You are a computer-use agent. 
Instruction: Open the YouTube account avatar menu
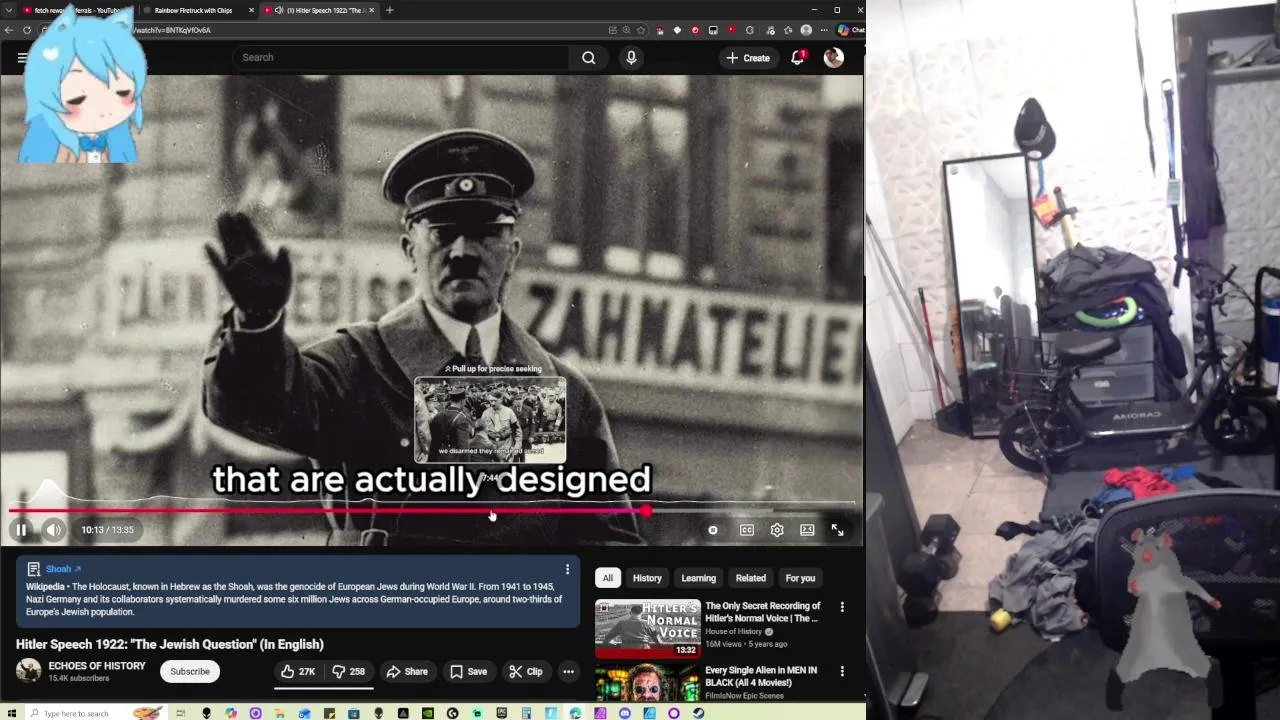[834, 58]
